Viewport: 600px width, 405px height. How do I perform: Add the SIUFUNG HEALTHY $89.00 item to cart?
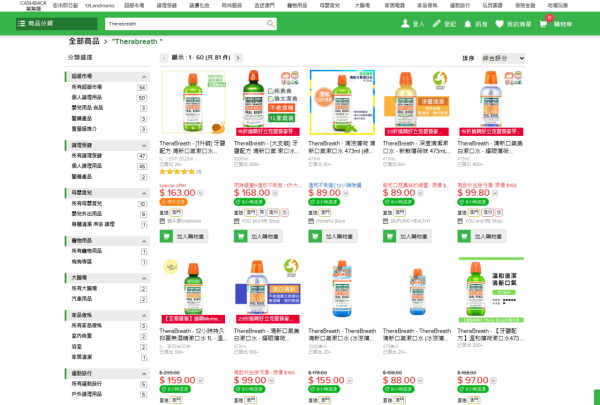pyautogui.click(x=407, y=236)
